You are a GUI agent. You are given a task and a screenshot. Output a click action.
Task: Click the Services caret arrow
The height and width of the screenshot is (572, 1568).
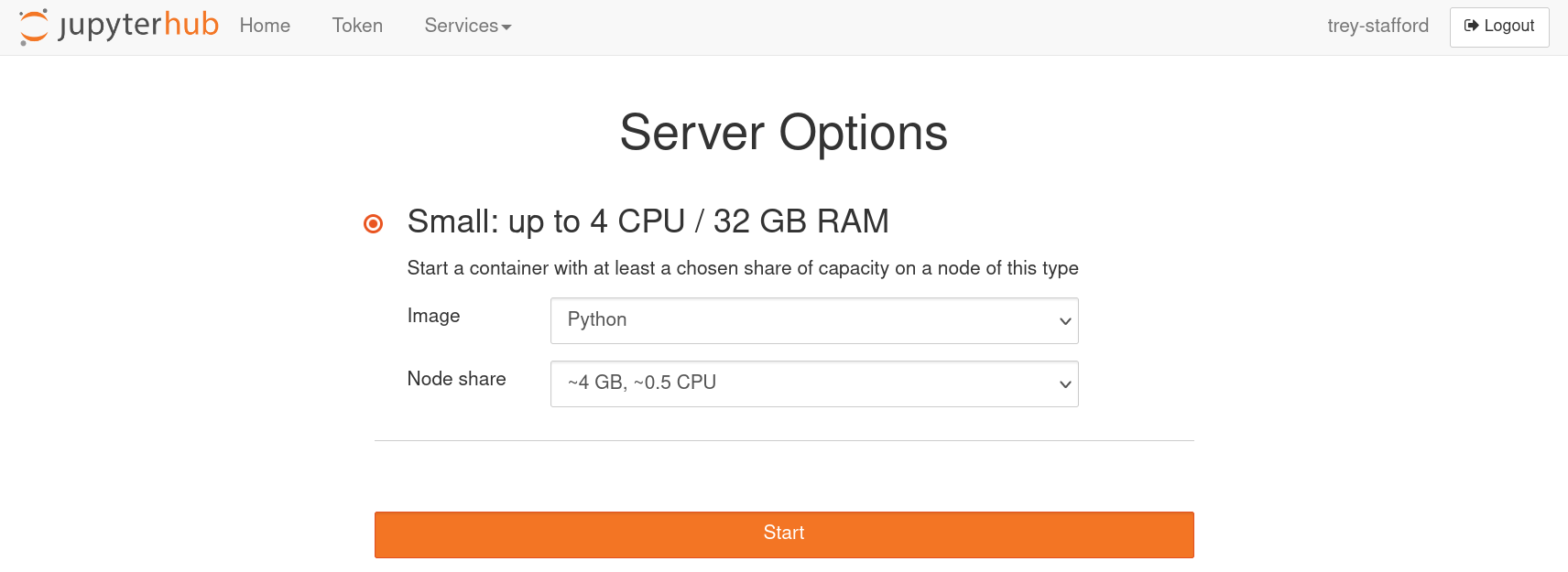click(506, 27)
